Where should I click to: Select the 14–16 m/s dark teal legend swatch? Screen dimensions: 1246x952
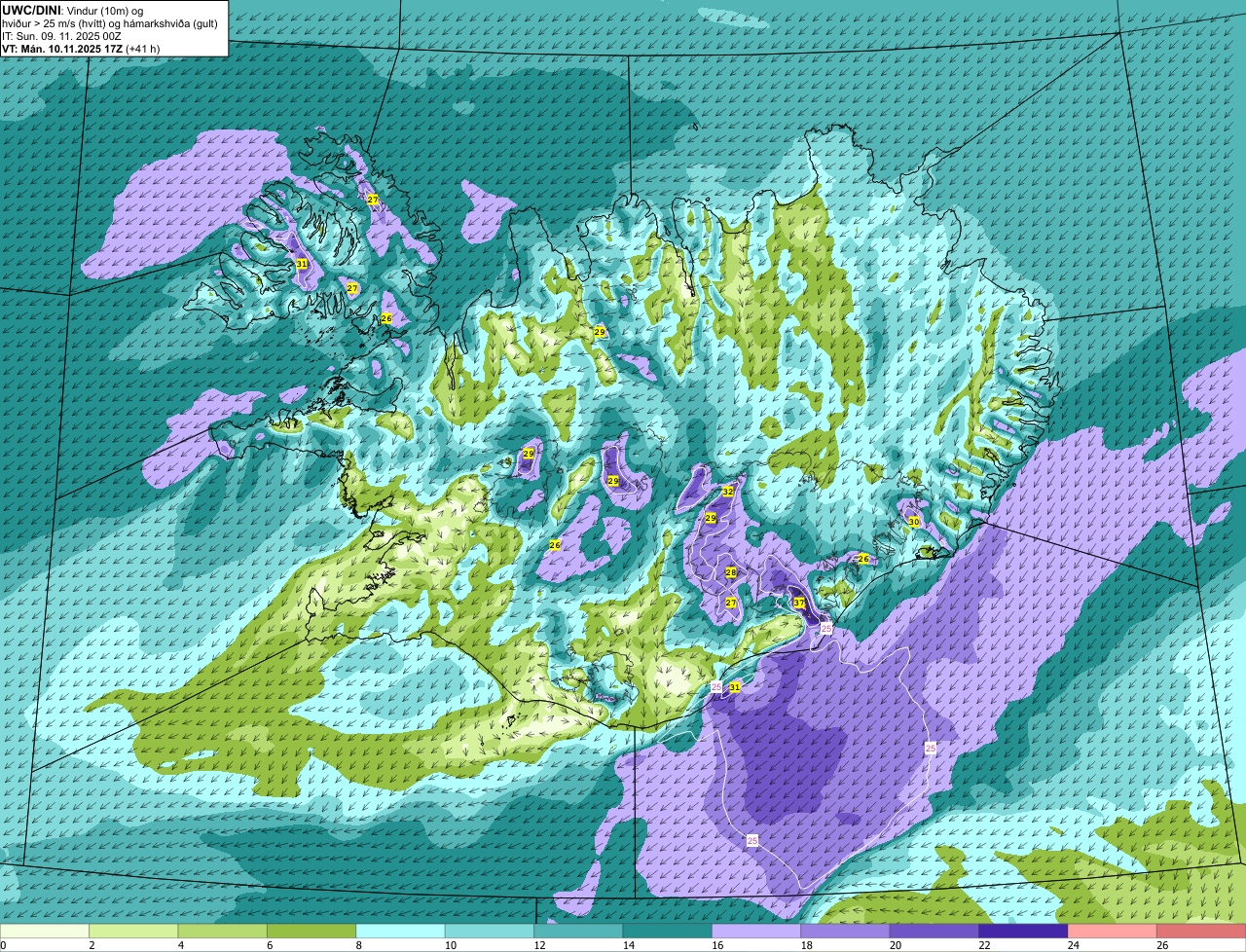click(x=668, y=931)
